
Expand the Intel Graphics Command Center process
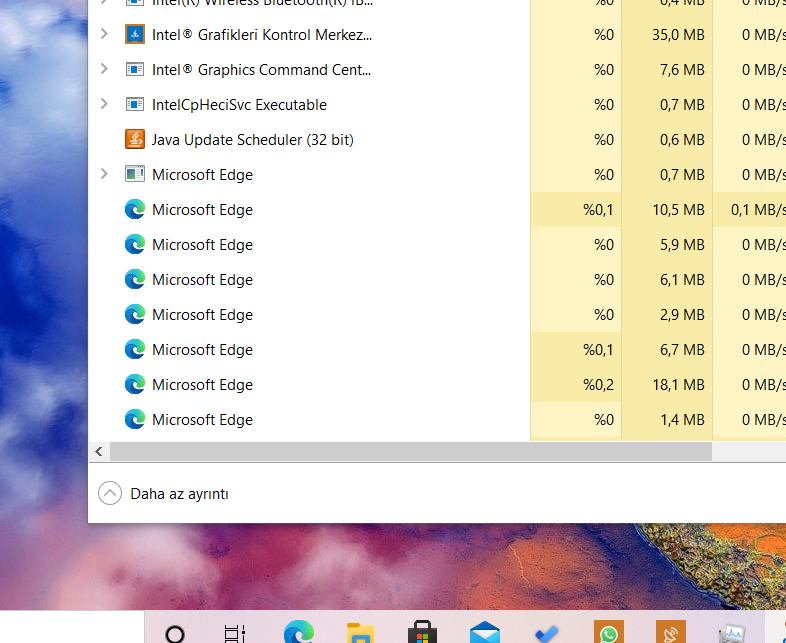click(x=104, y=70)
